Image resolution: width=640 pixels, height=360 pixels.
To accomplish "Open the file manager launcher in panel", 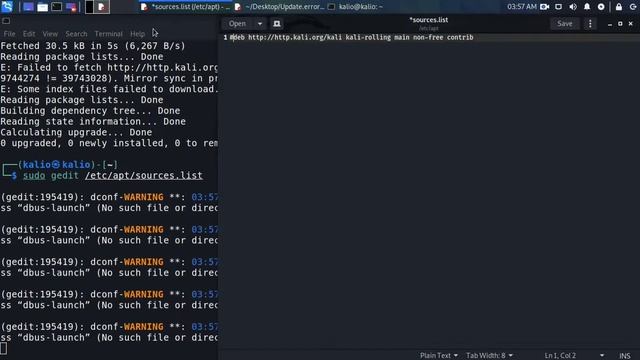I will [42, 7].
